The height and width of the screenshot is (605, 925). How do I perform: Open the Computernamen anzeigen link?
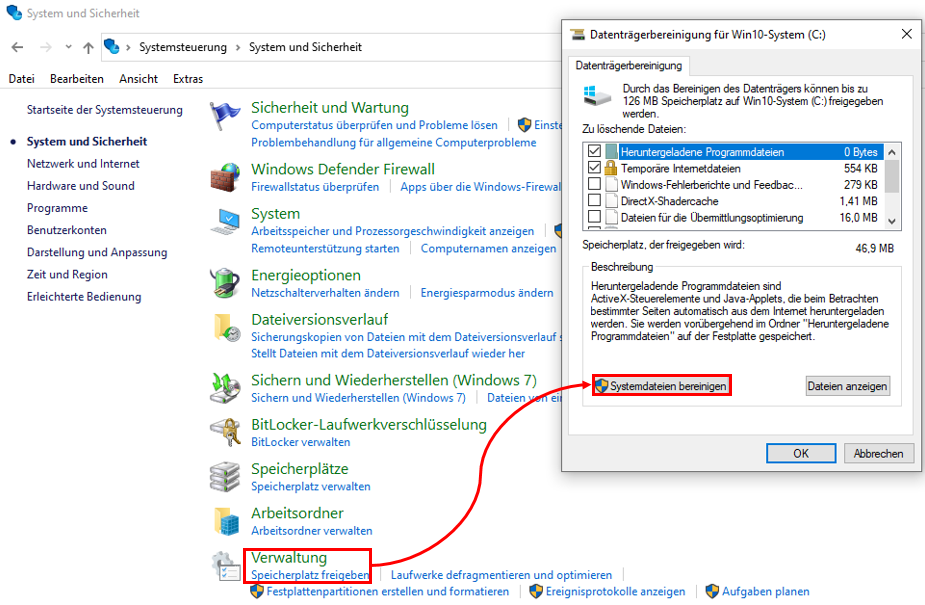pyautogui.click(x=488, y=249)
